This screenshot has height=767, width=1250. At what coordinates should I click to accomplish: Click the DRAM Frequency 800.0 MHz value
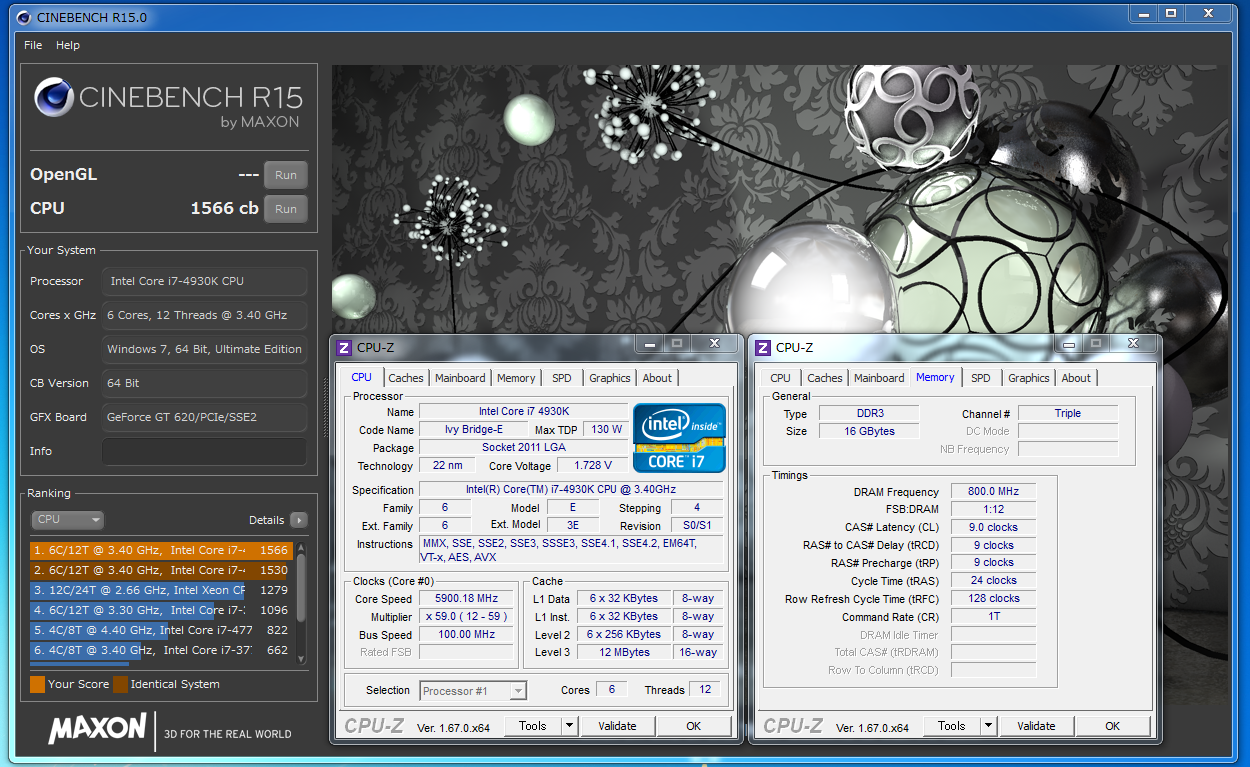995,492
